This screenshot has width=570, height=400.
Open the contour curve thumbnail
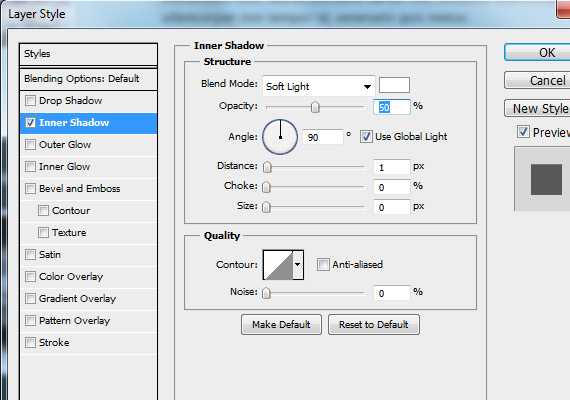coord(278,265)
